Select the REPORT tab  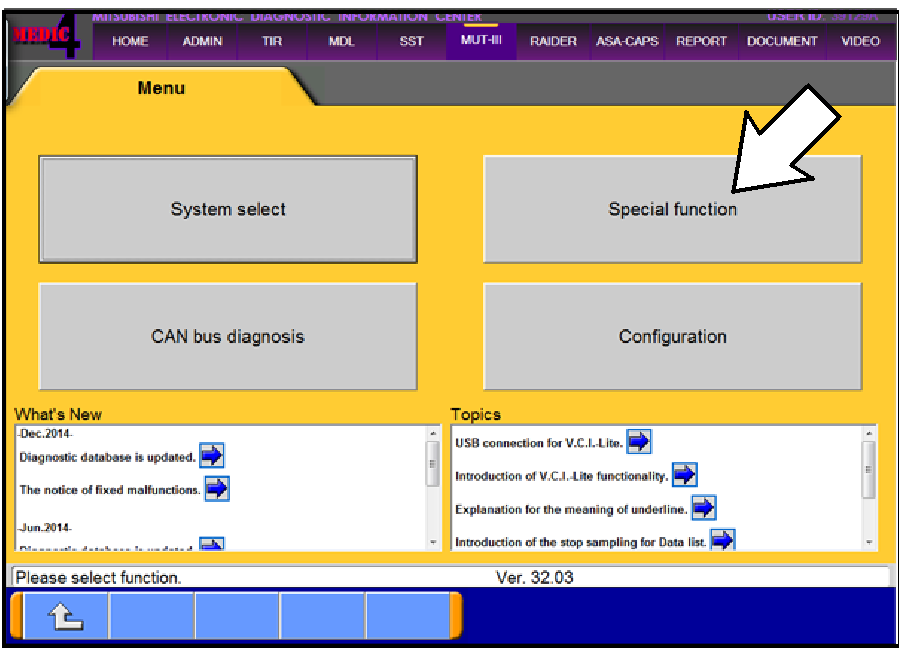pyautogui.click(x=701, y=42)
